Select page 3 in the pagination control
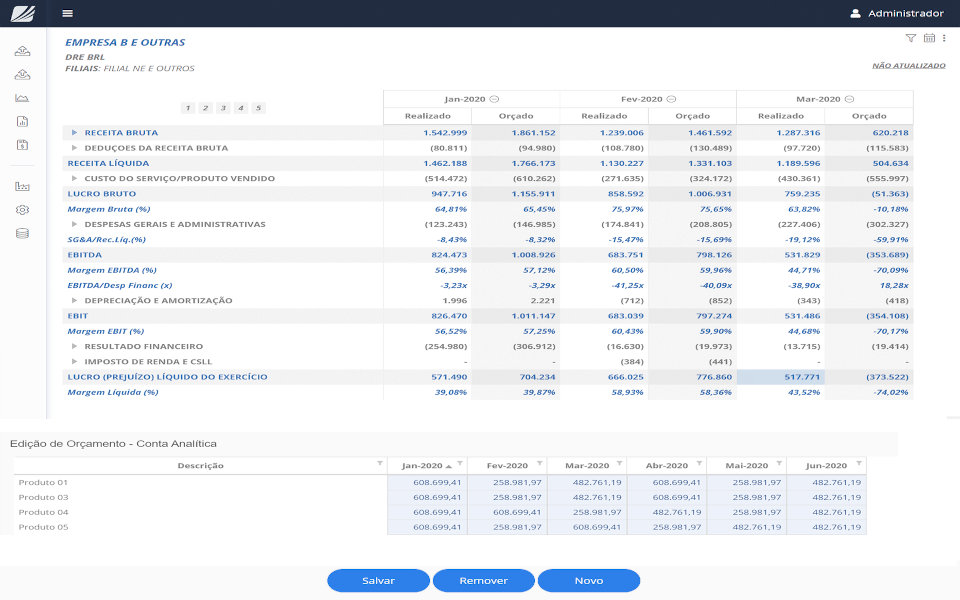The height and width of the screenshot is (600, 960). [222, 108]
